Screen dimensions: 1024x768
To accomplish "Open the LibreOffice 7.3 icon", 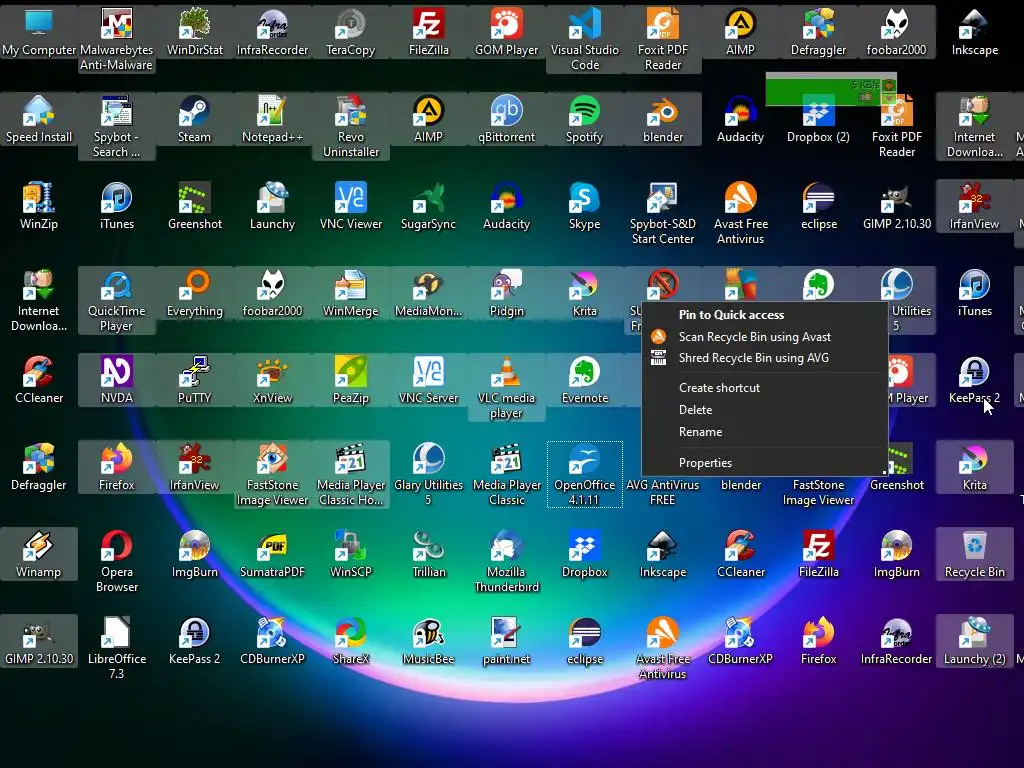I will click(x=116, y=648).
